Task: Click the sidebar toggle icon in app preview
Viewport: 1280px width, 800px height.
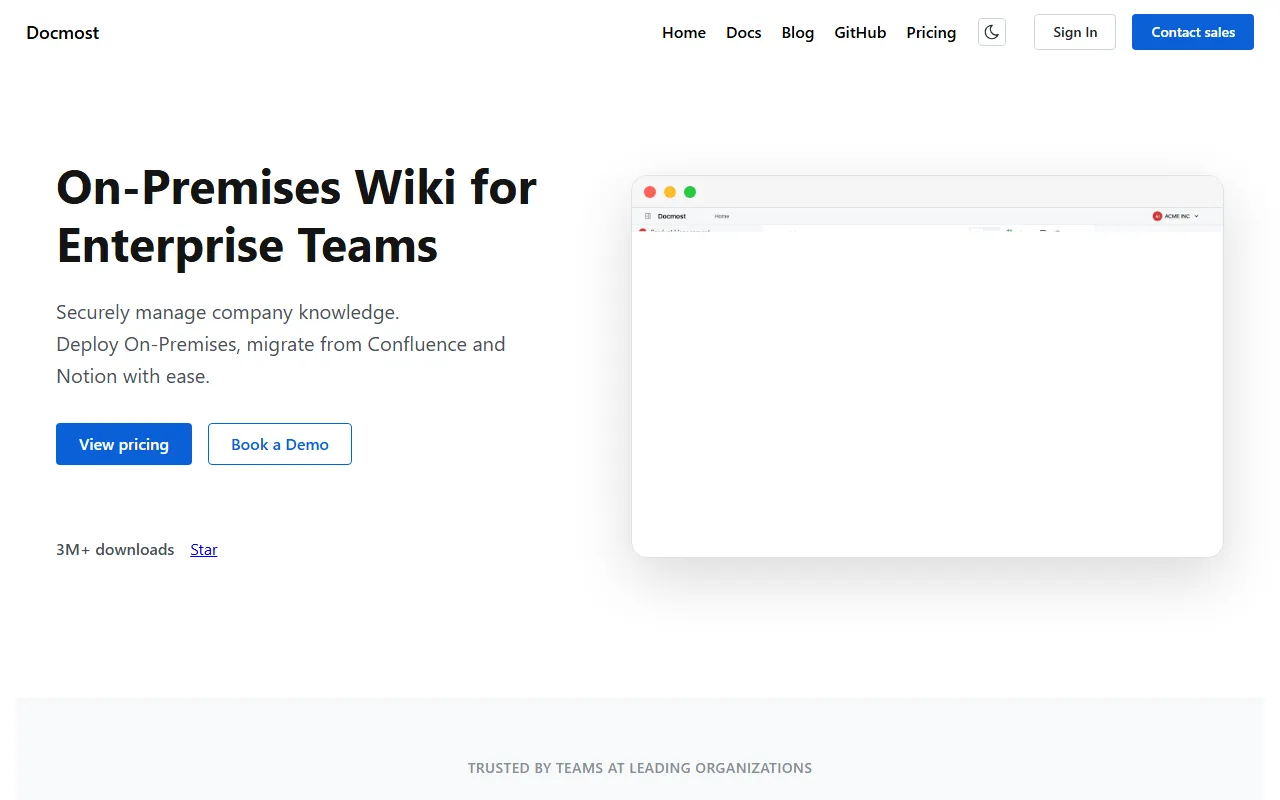Action: (648, 216)
